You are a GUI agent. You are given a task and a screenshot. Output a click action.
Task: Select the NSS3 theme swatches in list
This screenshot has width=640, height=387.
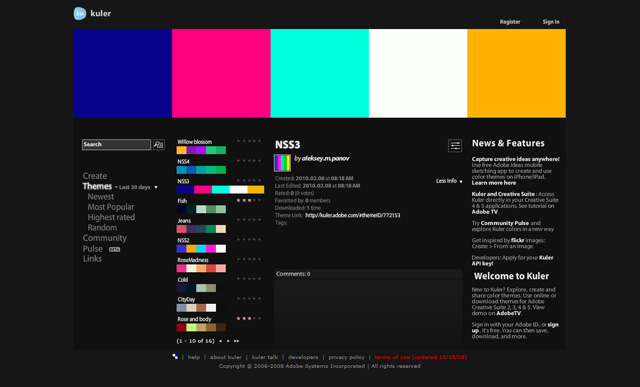220,189
